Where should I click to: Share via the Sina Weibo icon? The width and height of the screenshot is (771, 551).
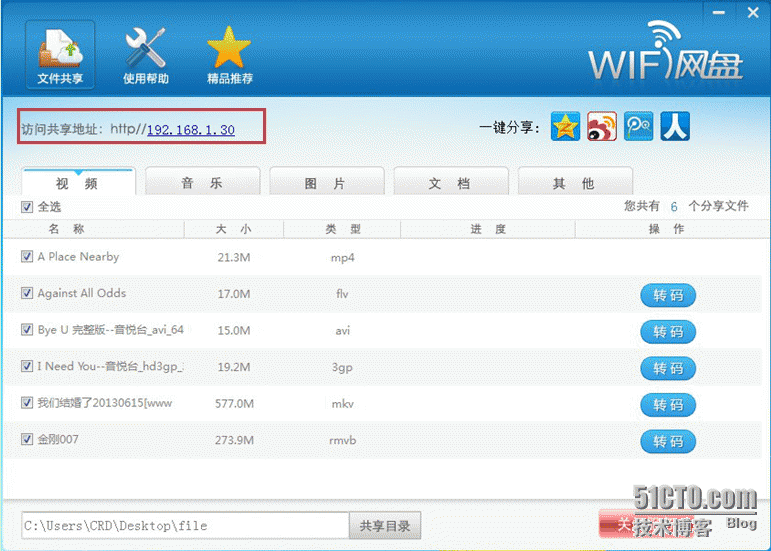602,126
